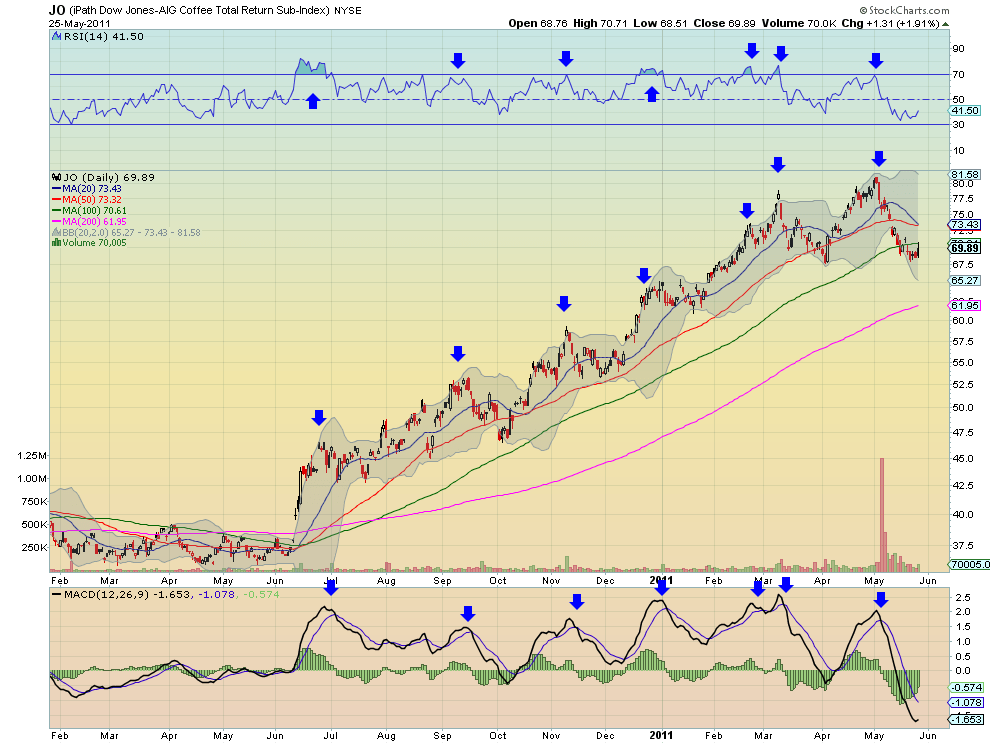Click the Open 68.76 value
990x744 pixels.
538,23
